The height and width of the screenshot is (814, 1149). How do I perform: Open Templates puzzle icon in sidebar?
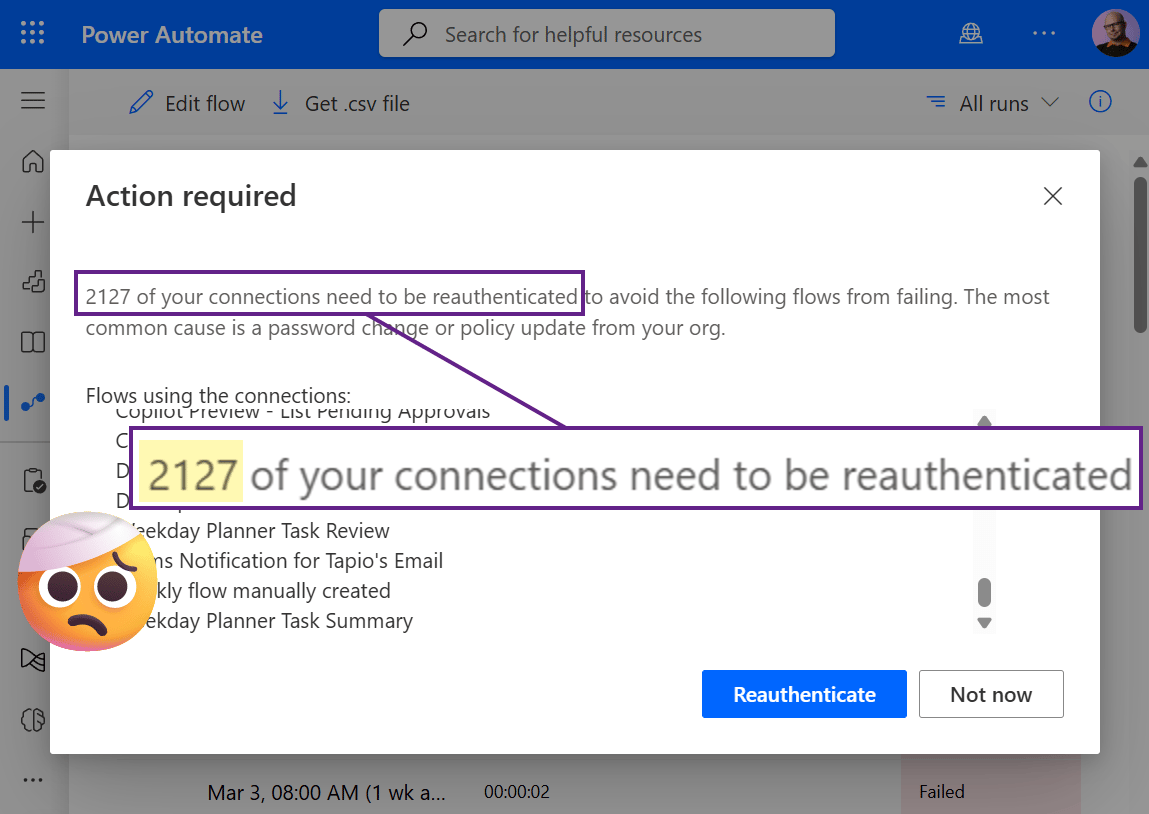(33, 282)
